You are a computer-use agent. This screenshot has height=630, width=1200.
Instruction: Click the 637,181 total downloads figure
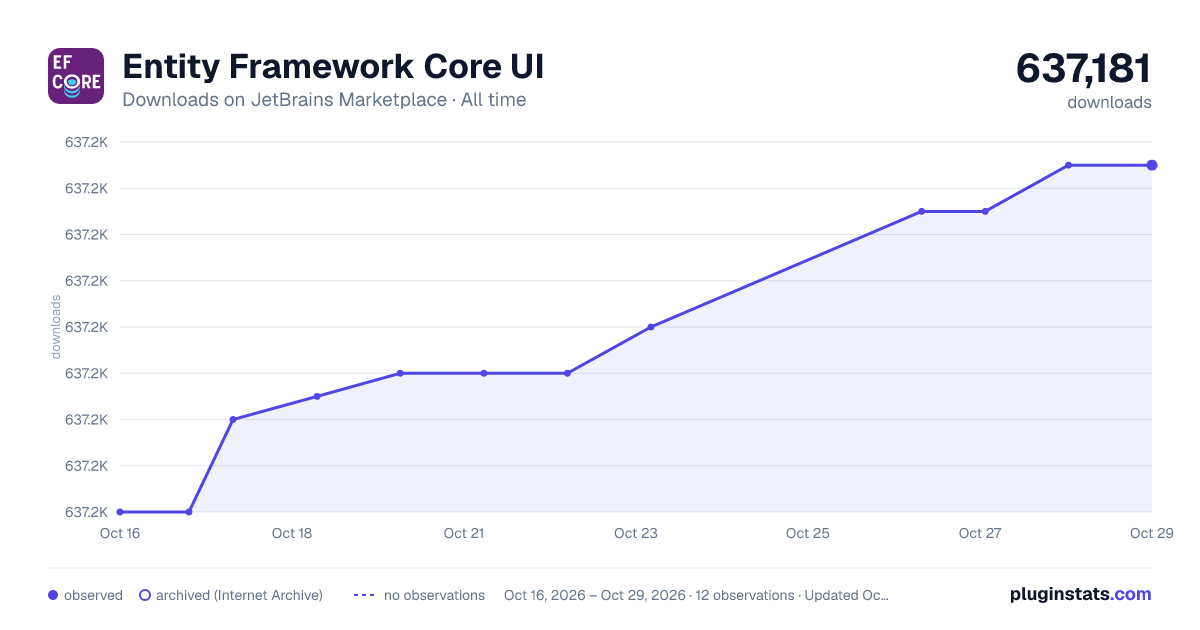tap(1084, 69)
